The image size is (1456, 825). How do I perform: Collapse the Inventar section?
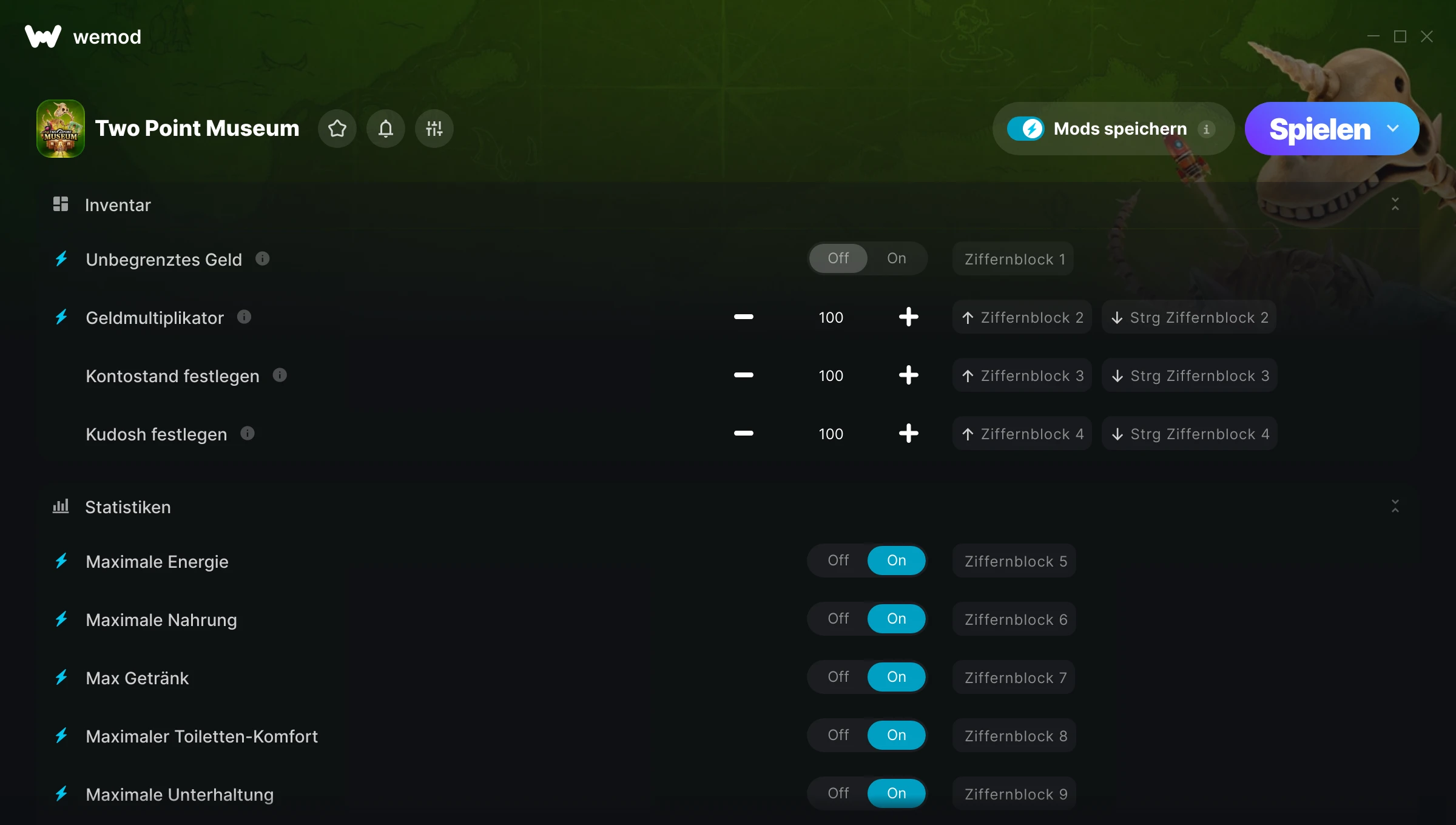tap(1395, 204)
